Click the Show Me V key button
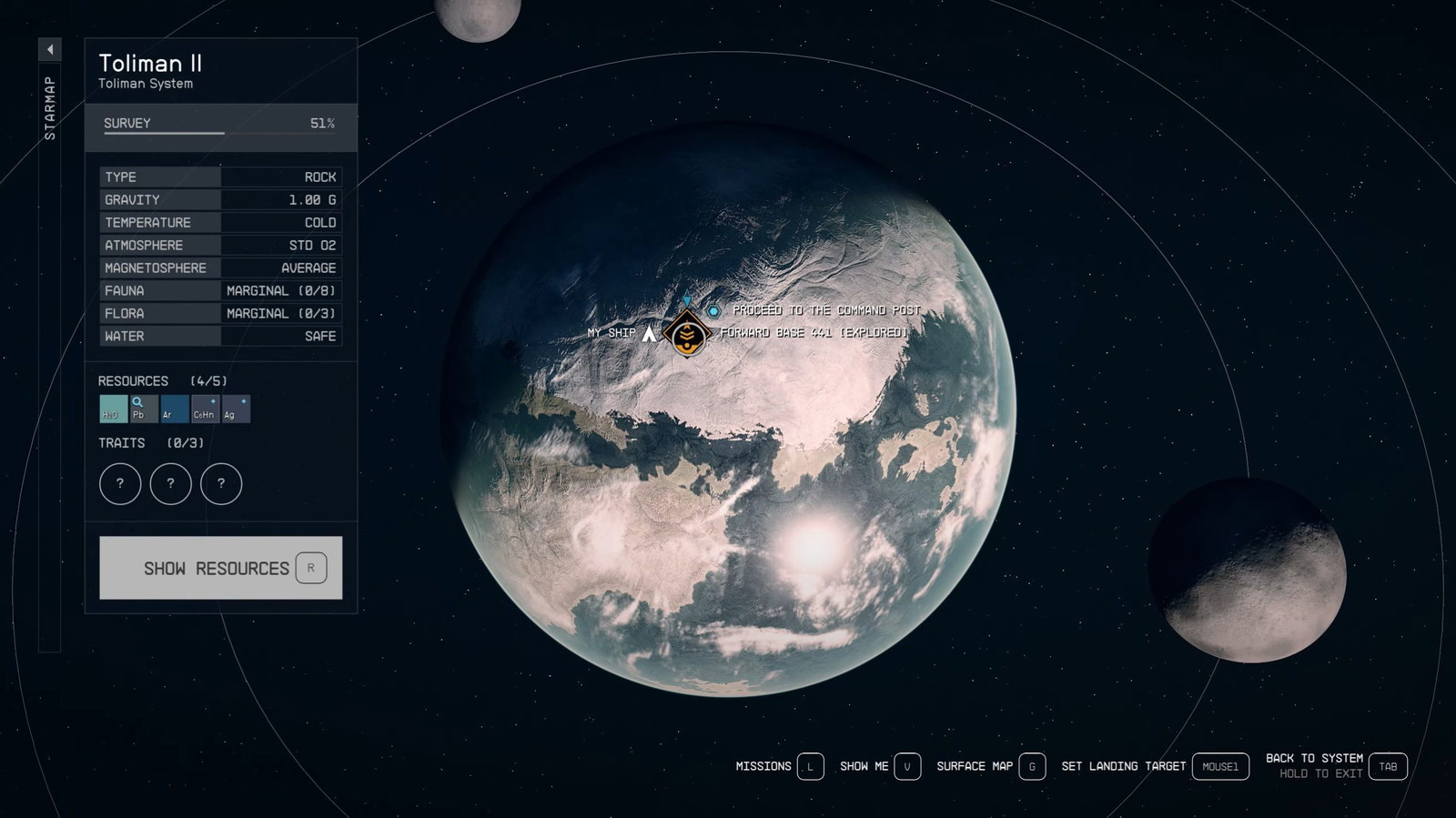This screenshot has height=818, width=1456. [x=907, y=766]
